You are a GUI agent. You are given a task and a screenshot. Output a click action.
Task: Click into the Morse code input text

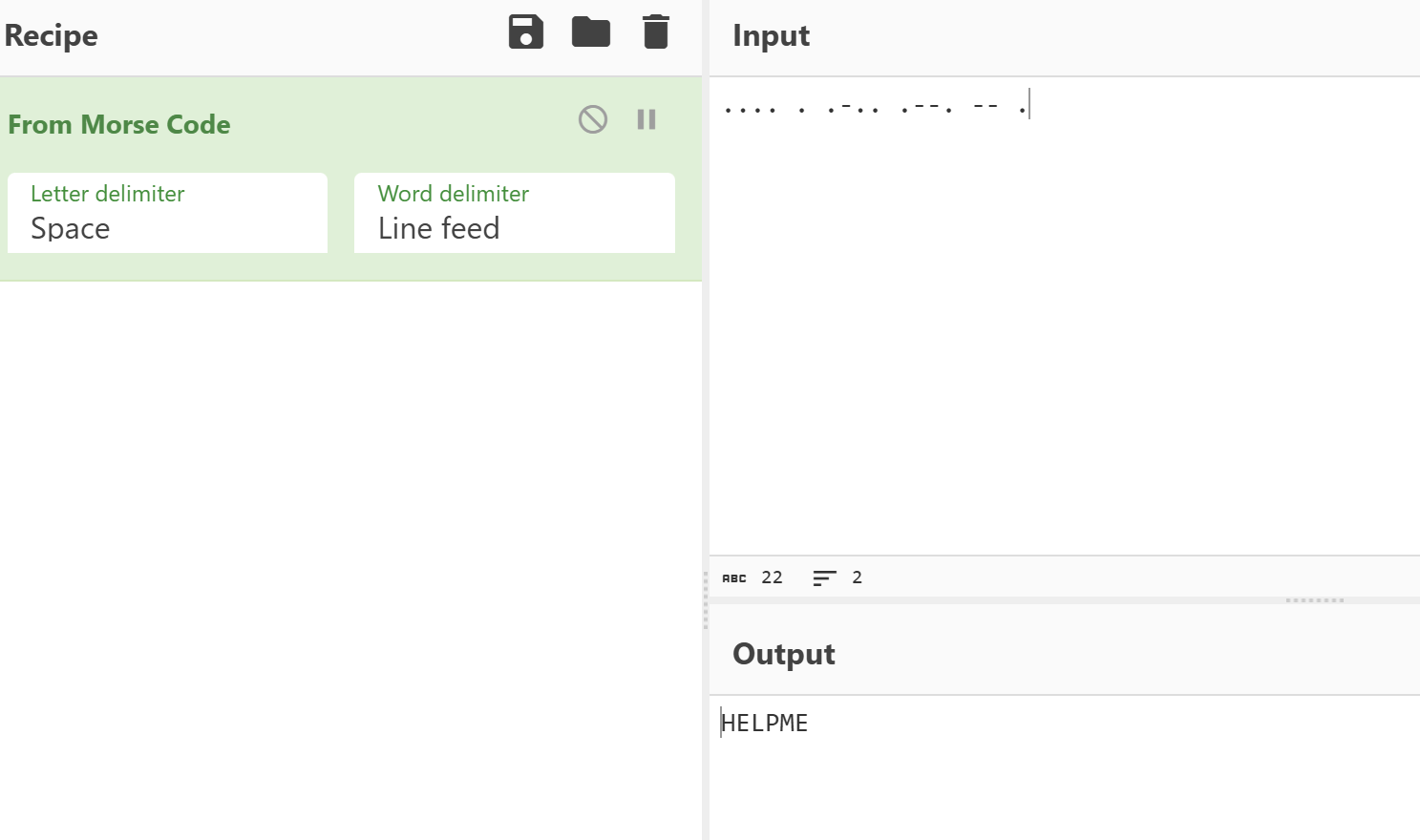[x=874, y=108]
